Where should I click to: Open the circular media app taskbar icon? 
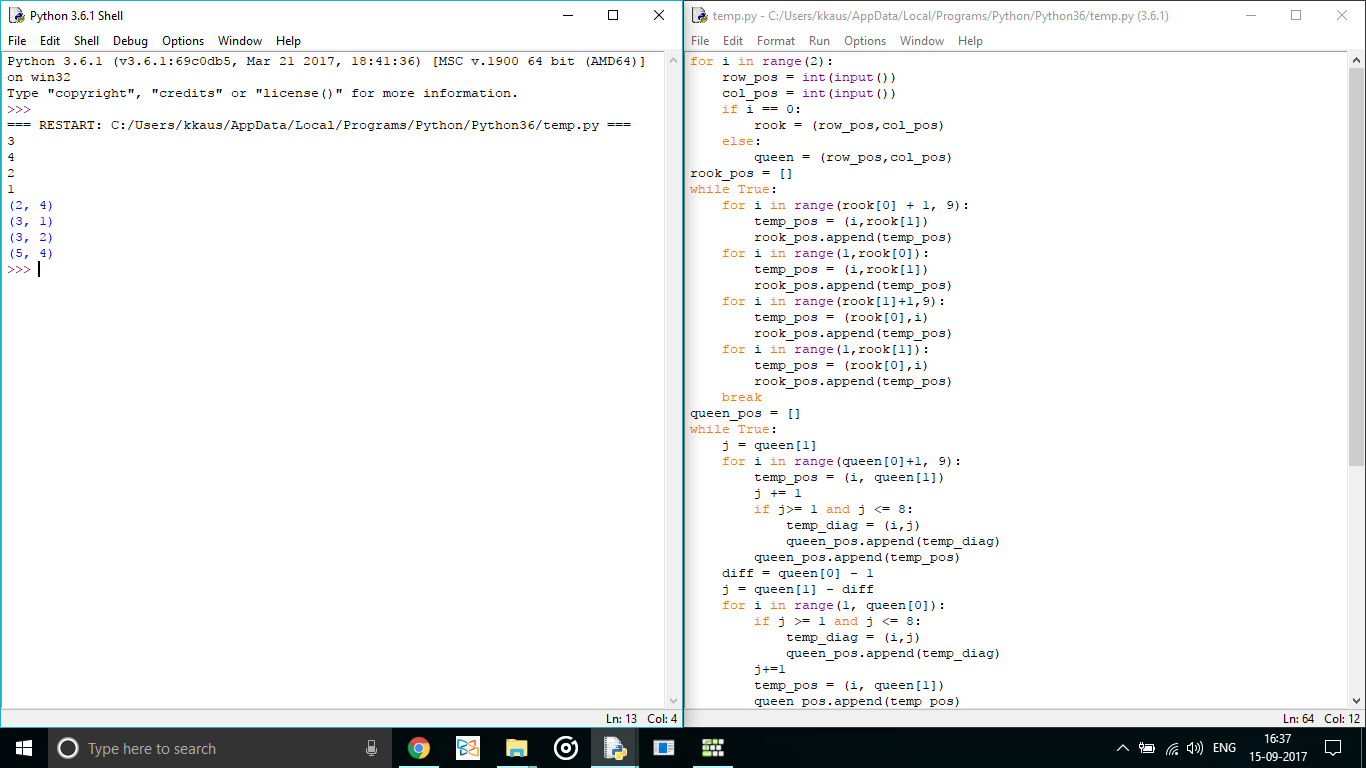tap(565, 748)
